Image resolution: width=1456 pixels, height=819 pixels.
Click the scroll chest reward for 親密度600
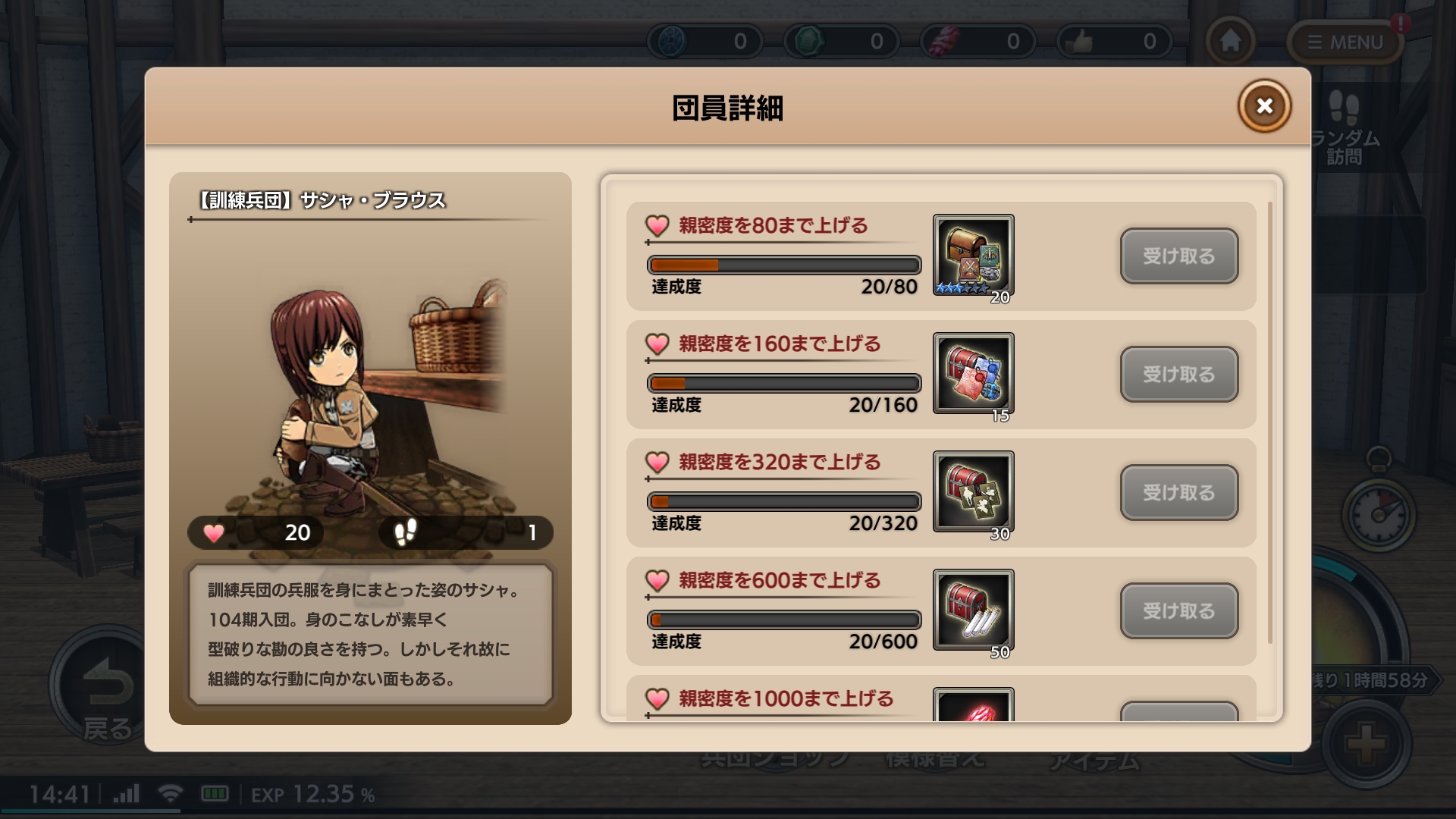point(974,610)
